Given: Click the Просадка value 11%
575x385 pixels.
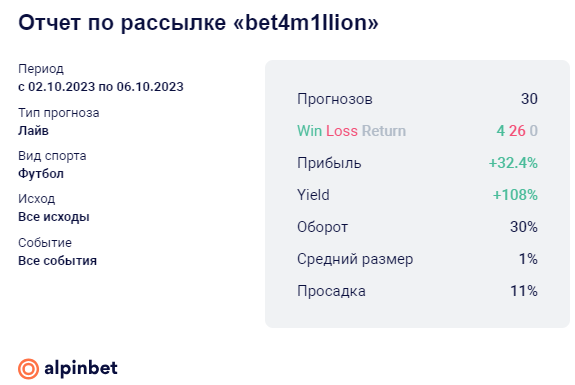Looking at the screenshot, I should [524, 291].
